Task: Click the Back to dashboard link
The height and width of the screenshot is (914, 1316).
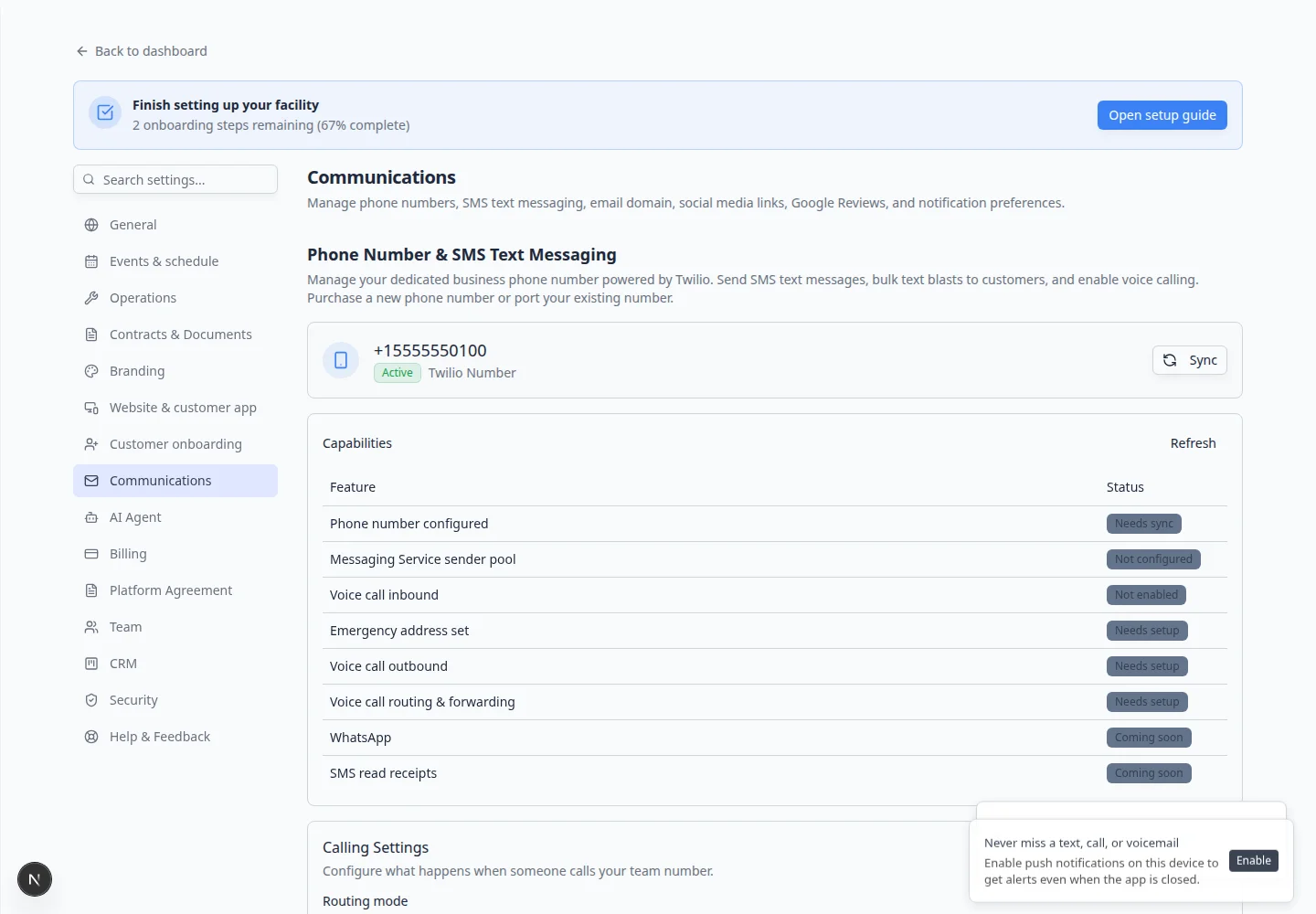Action: tap(142, 51)
